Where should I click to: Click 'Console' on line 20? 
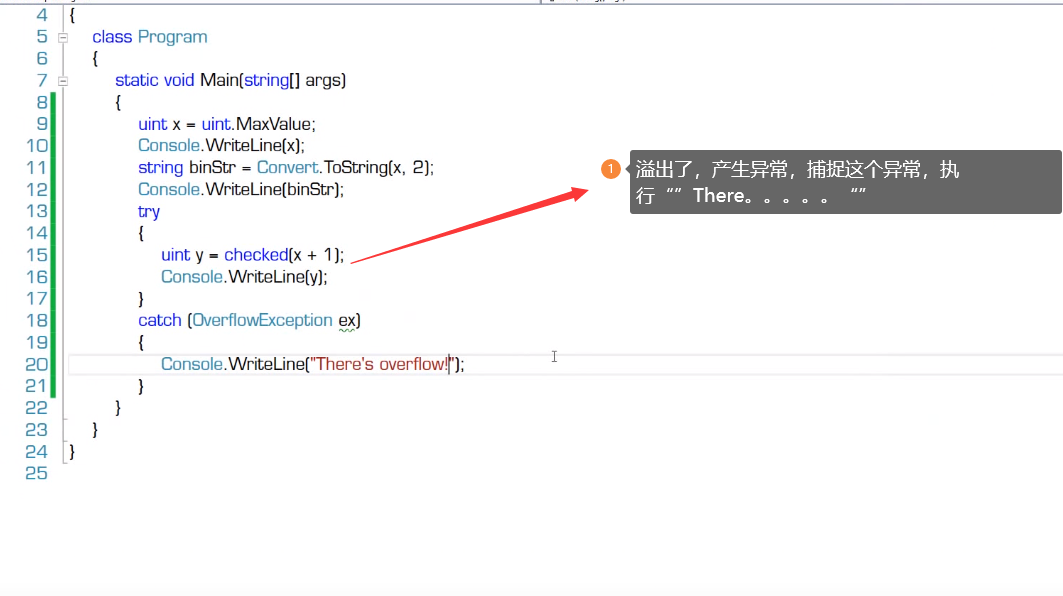coord(192,364)
